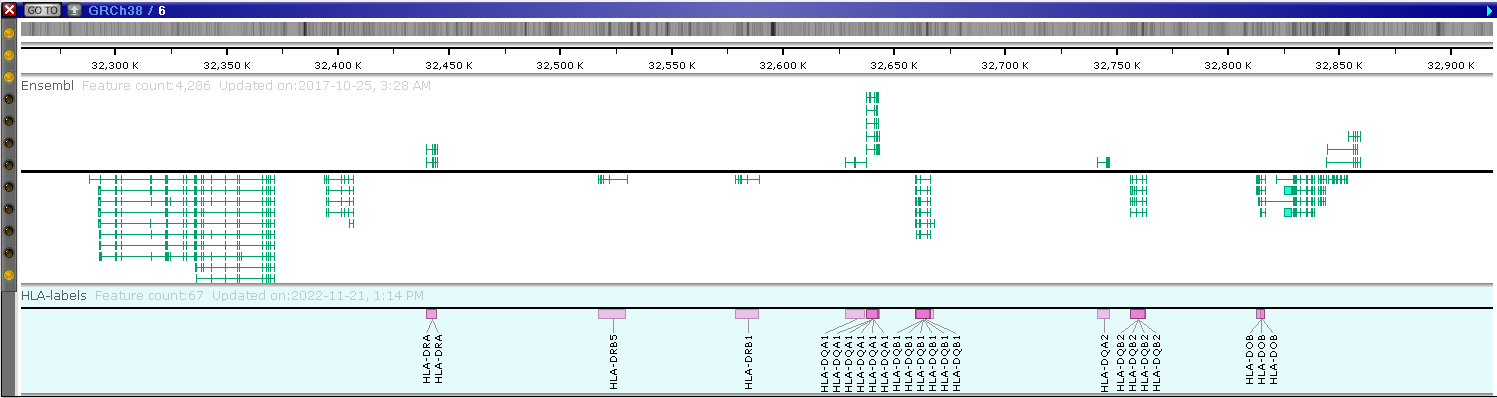The width and height of the screenshot is (1497, 398).
Task: Select the HLA-labels track title
Action: (x=54, y=296)
